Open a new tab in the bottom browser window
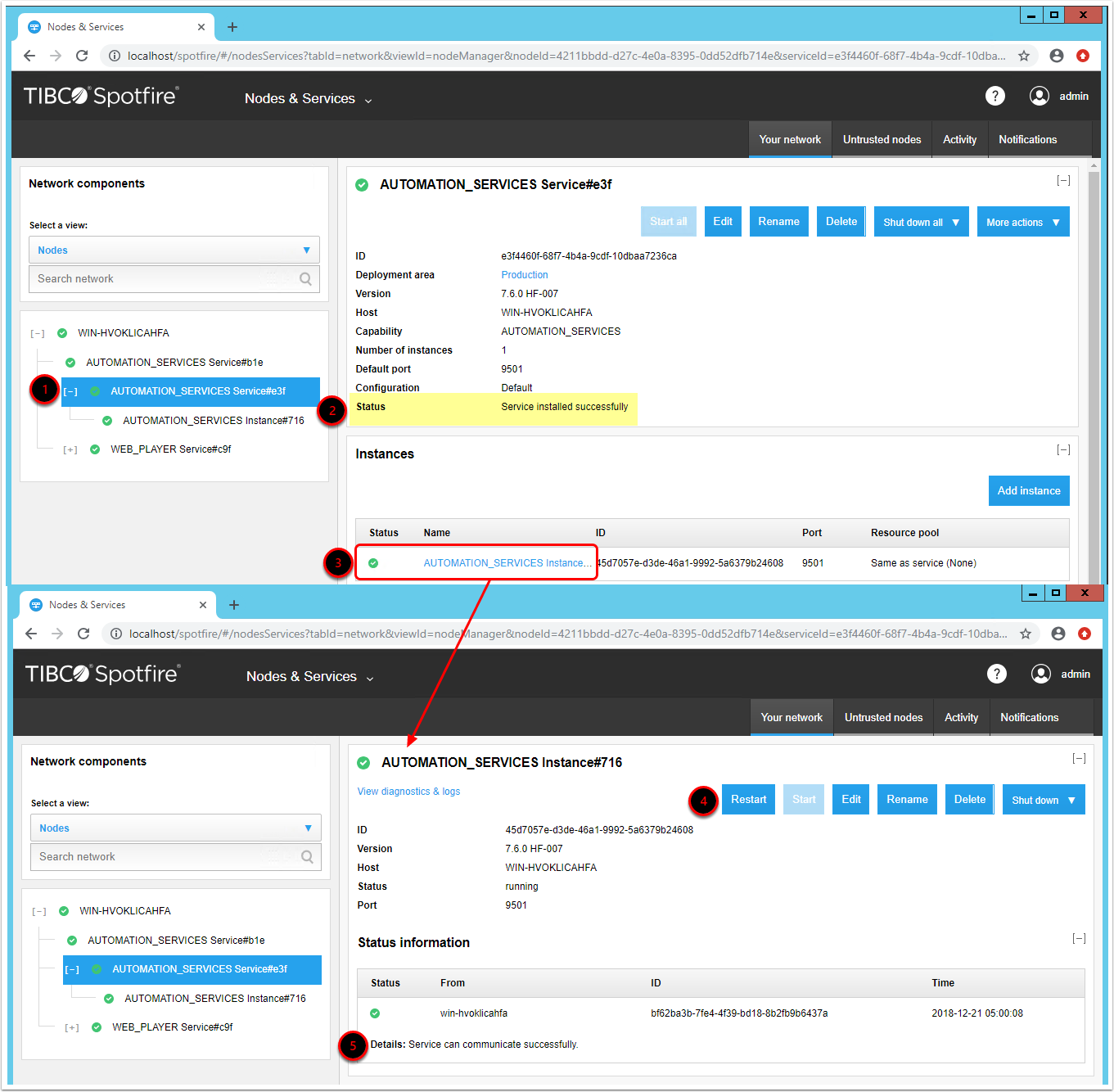 point(234,605)
